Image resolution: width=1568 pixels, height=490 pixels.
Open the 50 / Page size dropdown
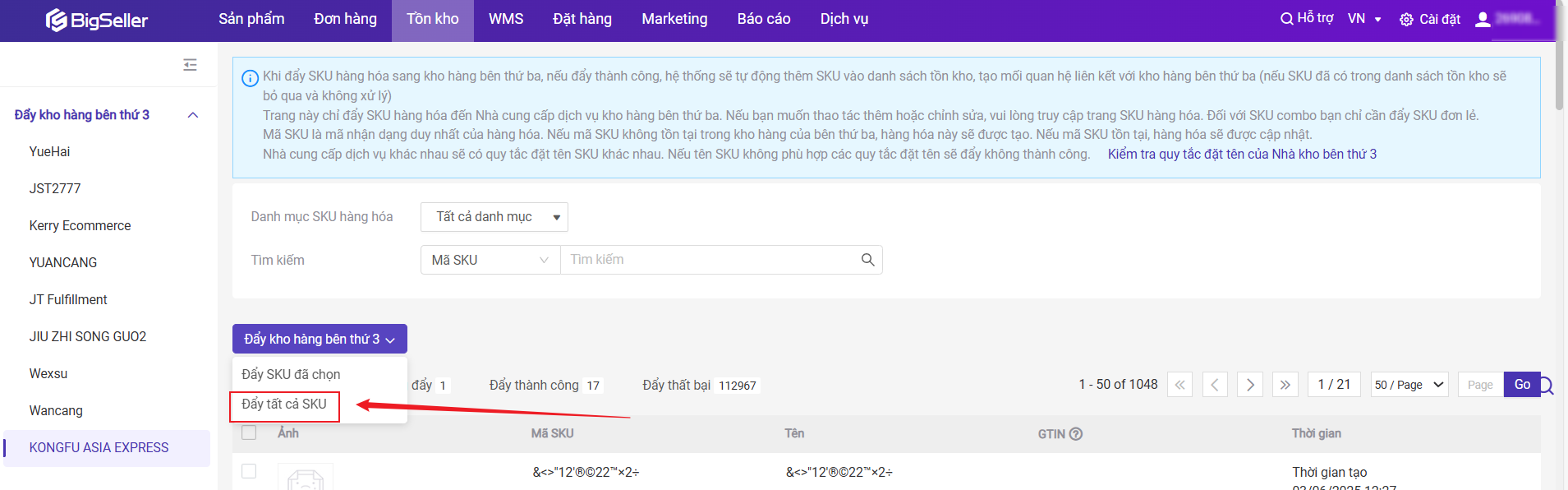coord(1409,385)
